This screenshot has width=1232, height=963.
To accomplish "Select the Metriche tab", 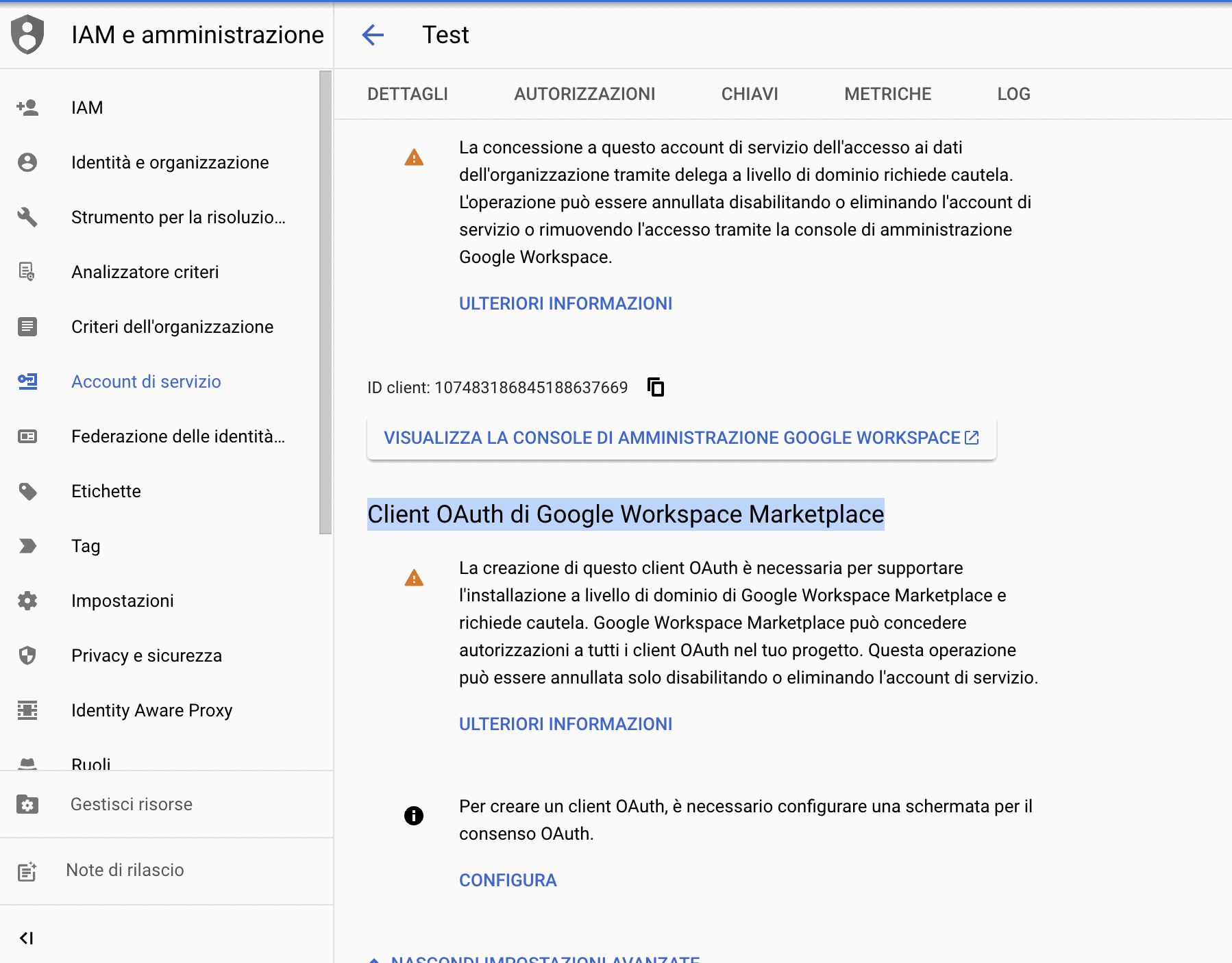I will 887,94.
